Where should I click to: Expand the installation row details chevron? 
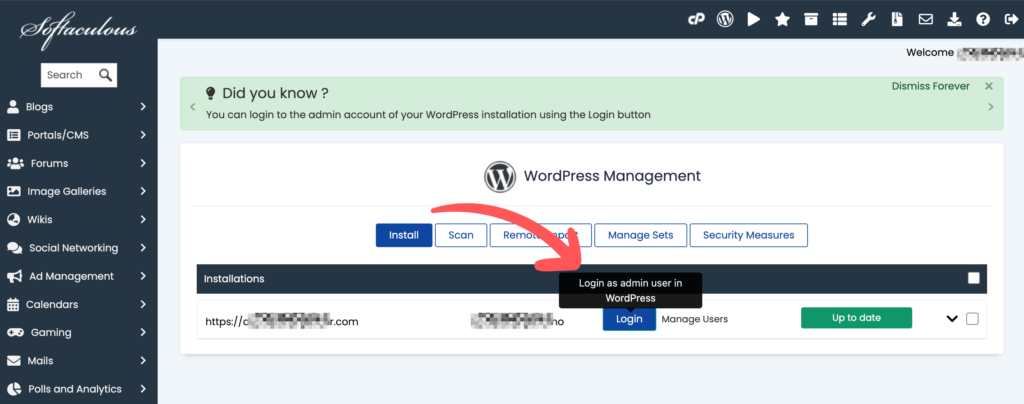pos(952,319)
